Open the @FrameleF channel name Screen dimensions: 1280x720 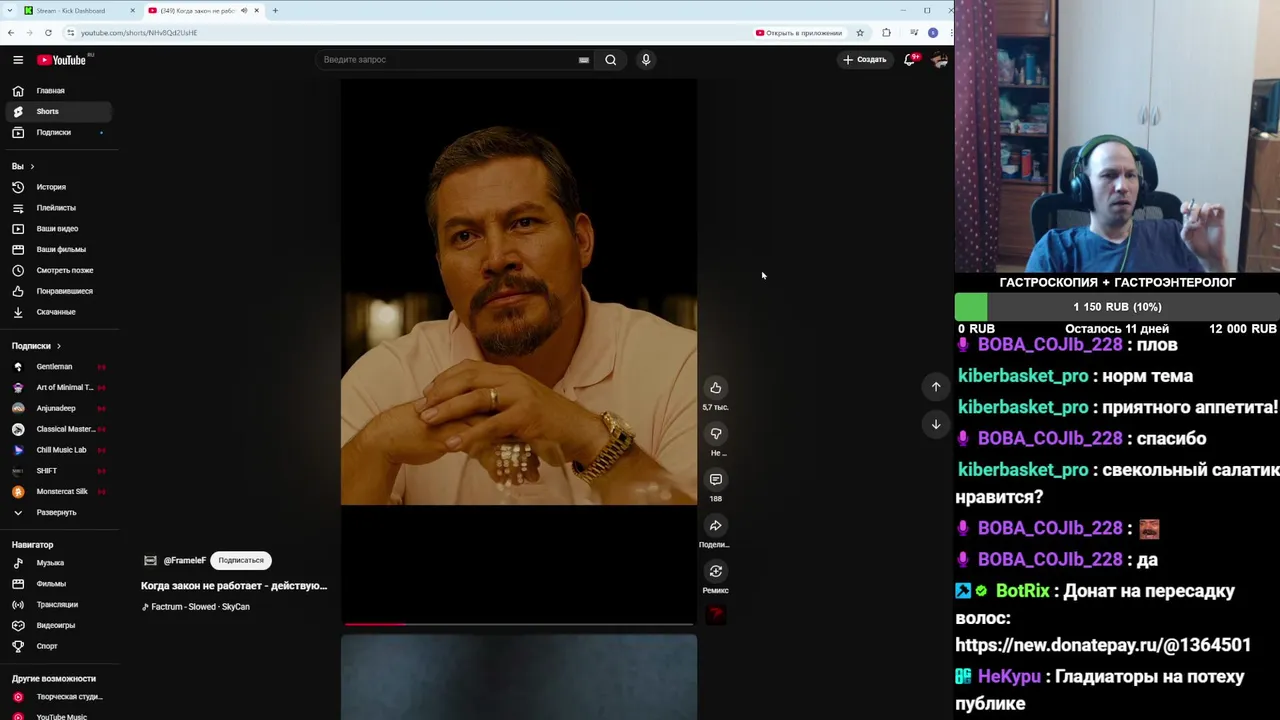(184, 561)
